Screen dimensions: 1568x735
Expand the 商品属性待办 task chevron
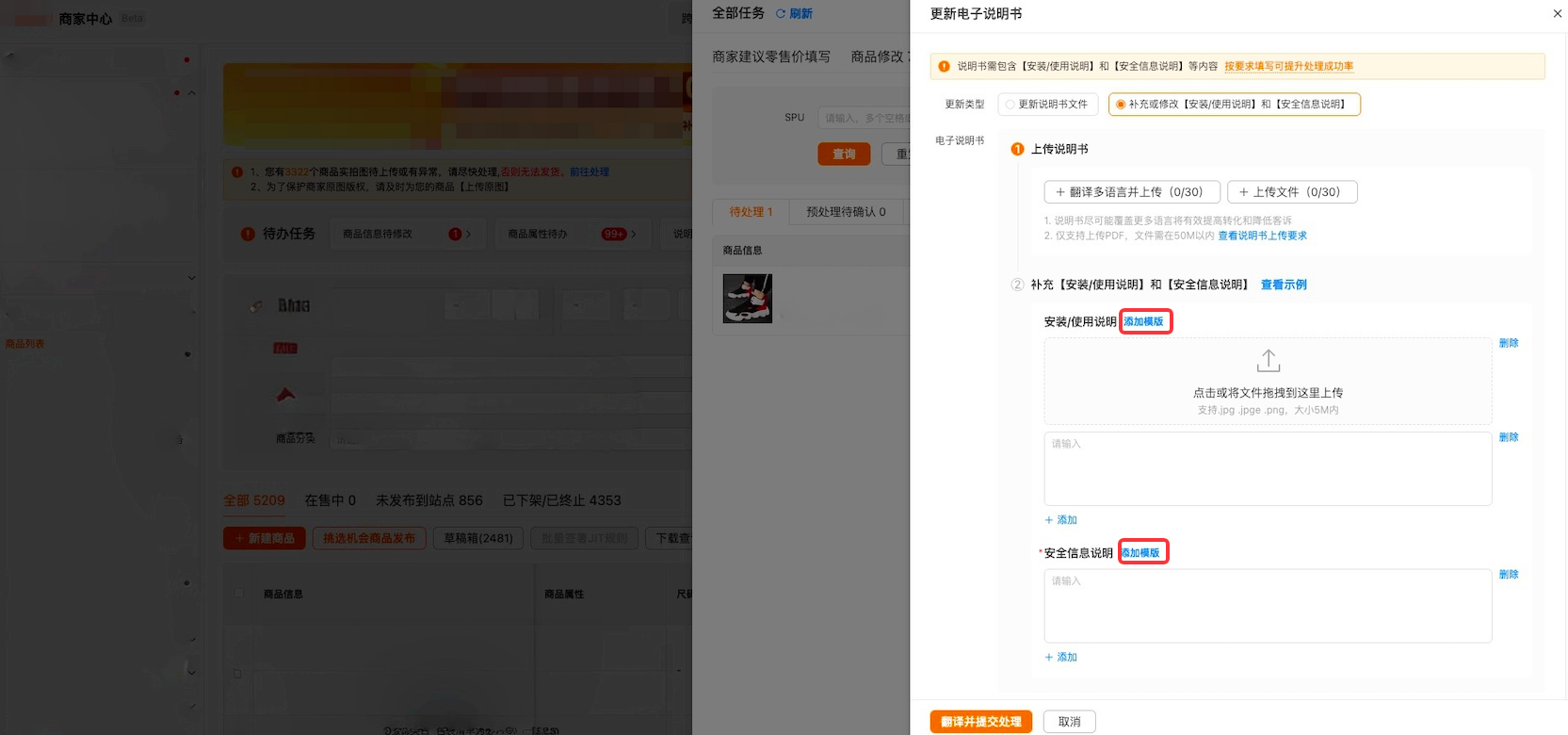[634, 235]
